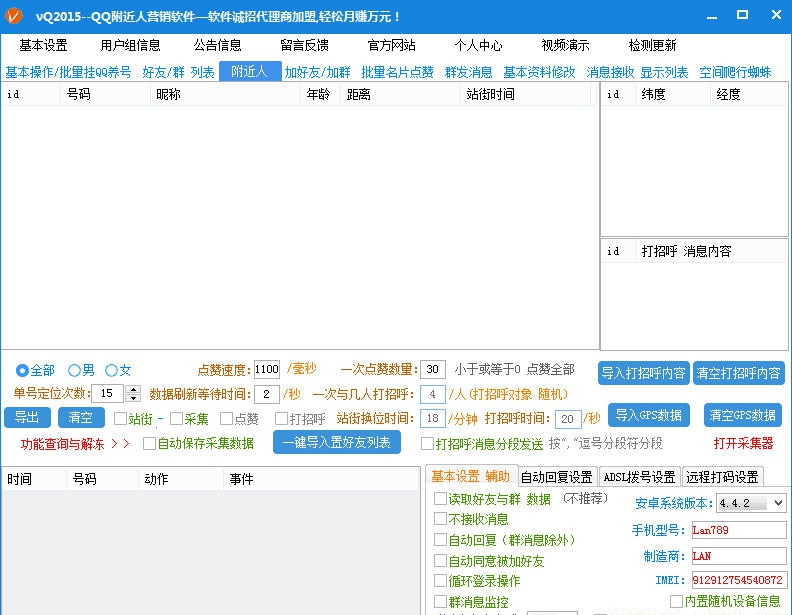Click 清空GPS数据 button
Viewport: 792px width, 615px height.
coord(742,415)
